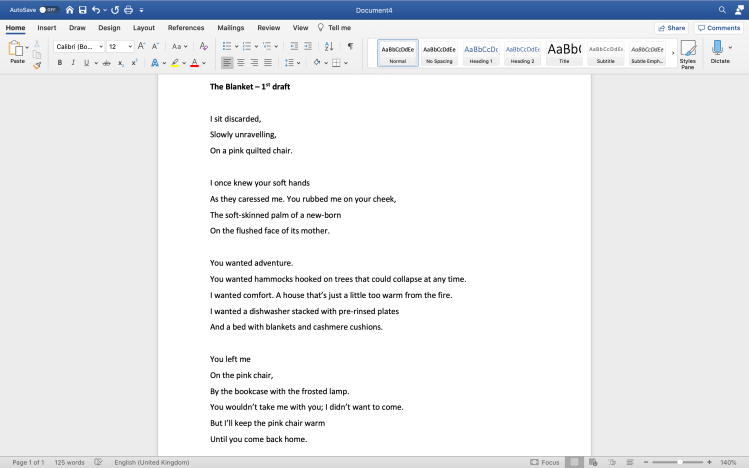This screenshot has width=749, height=468.
Task: Toggle the AutoSave switch
Action: [x=48, y=10]
